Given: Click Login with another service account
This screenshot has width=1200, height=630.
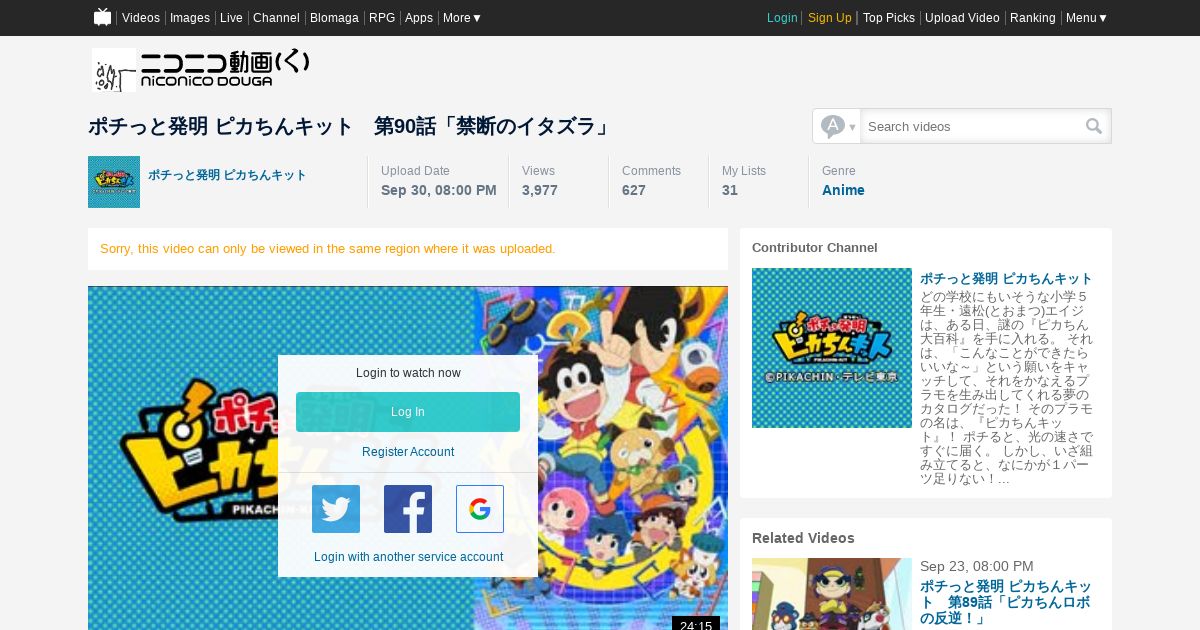Looking at the screenshot, I should (408, 557).
